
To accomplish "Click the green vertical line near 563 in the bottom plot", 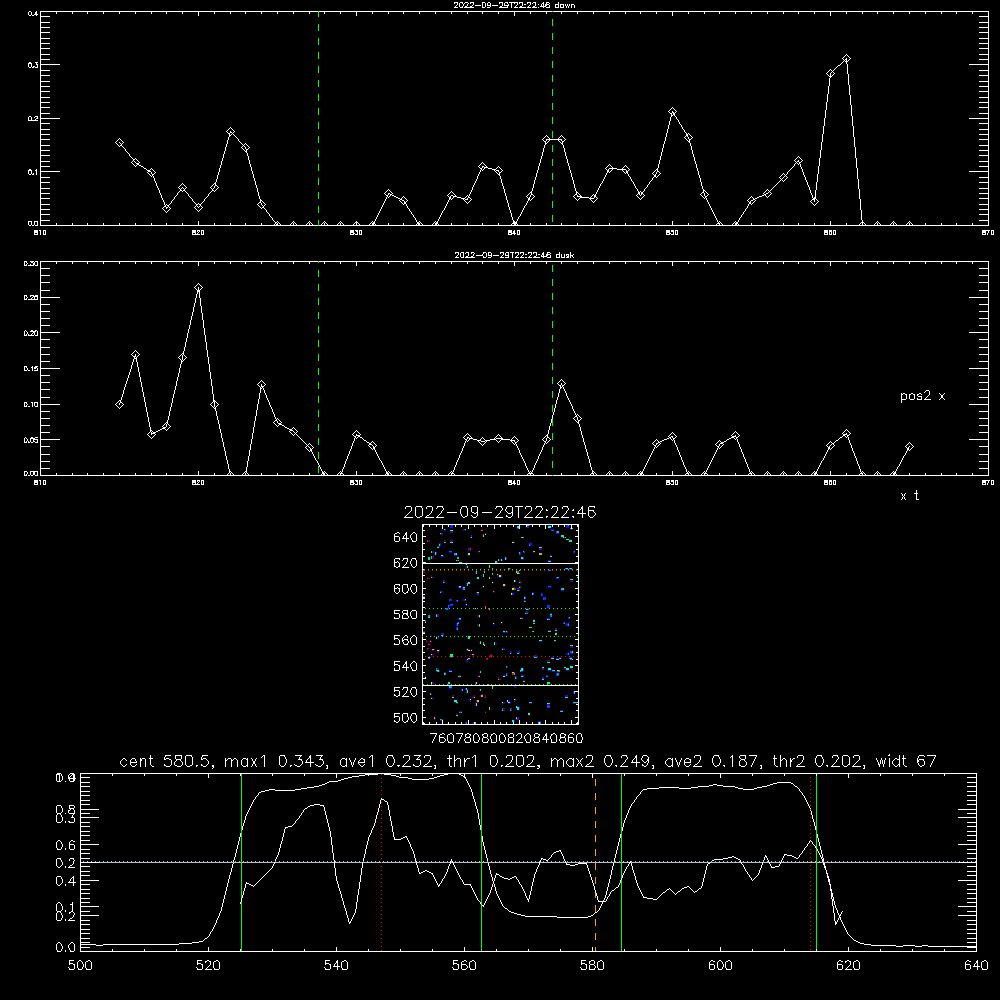I will coord(482,862).
